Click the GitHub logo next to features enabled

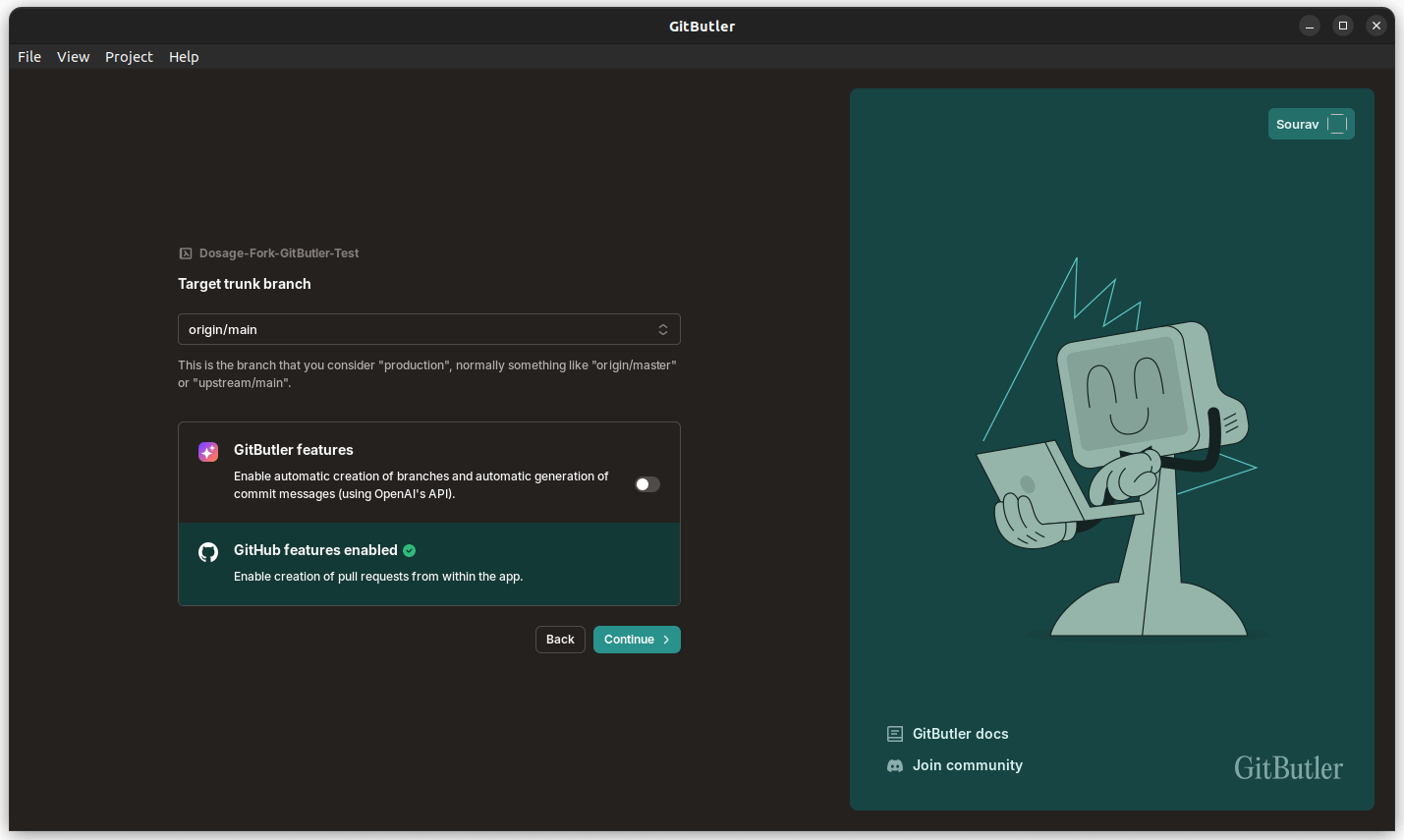tap(208, 552)
